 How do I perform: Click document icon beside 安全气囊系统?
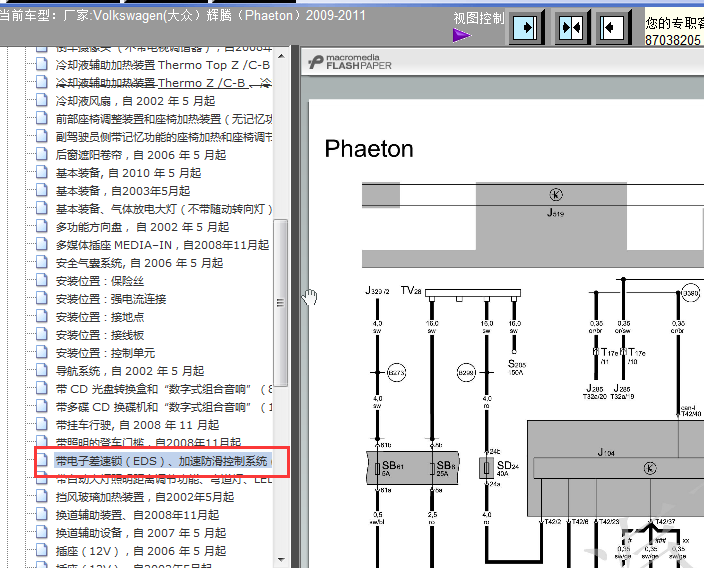pos(42,262)
